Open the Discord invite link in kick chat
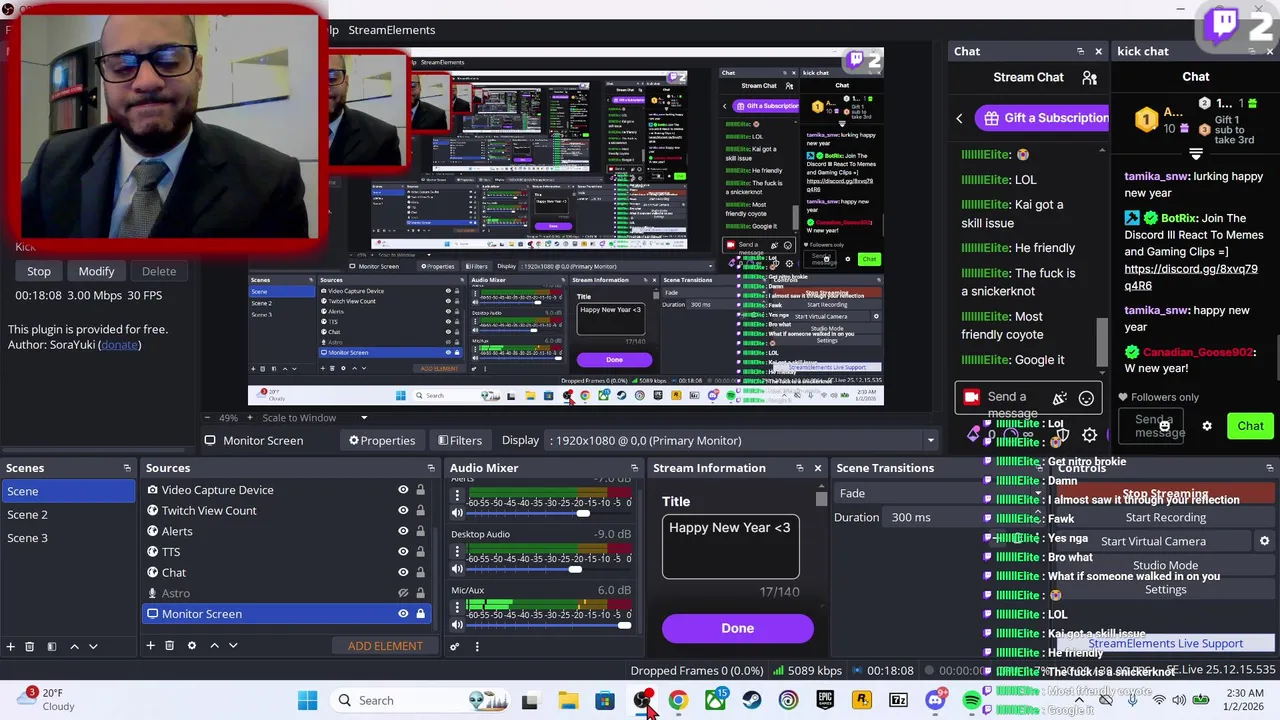This screenshot has width=1280, height=720. tap(1190, 277)
